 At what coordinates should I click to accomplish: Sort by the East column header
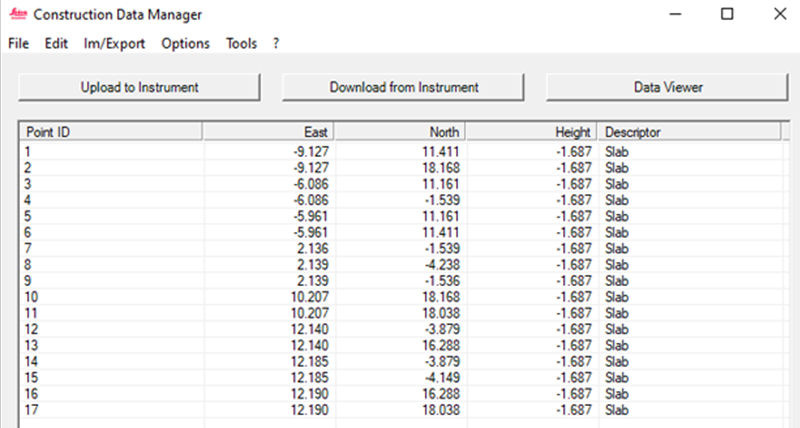(268, 132)
